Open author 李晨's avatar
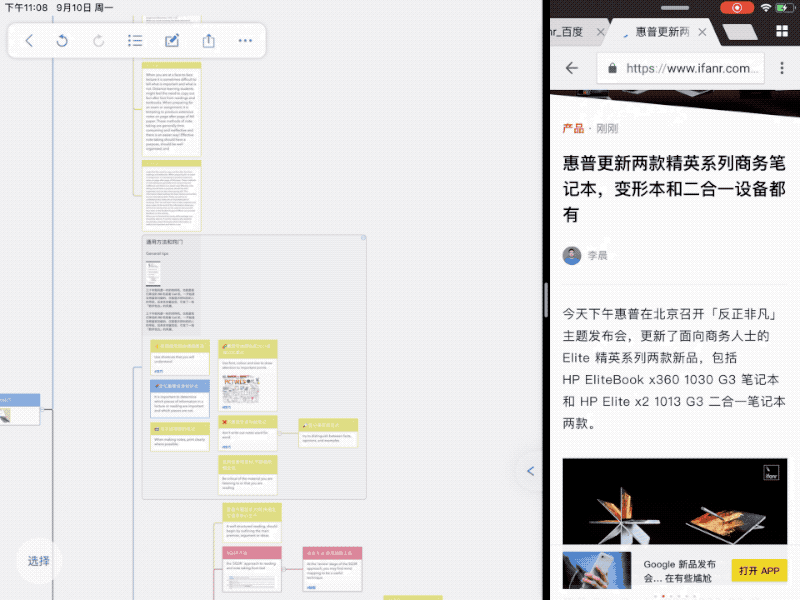Image resolution: width=800 pixels, height=600 pixels. [572, 255]
